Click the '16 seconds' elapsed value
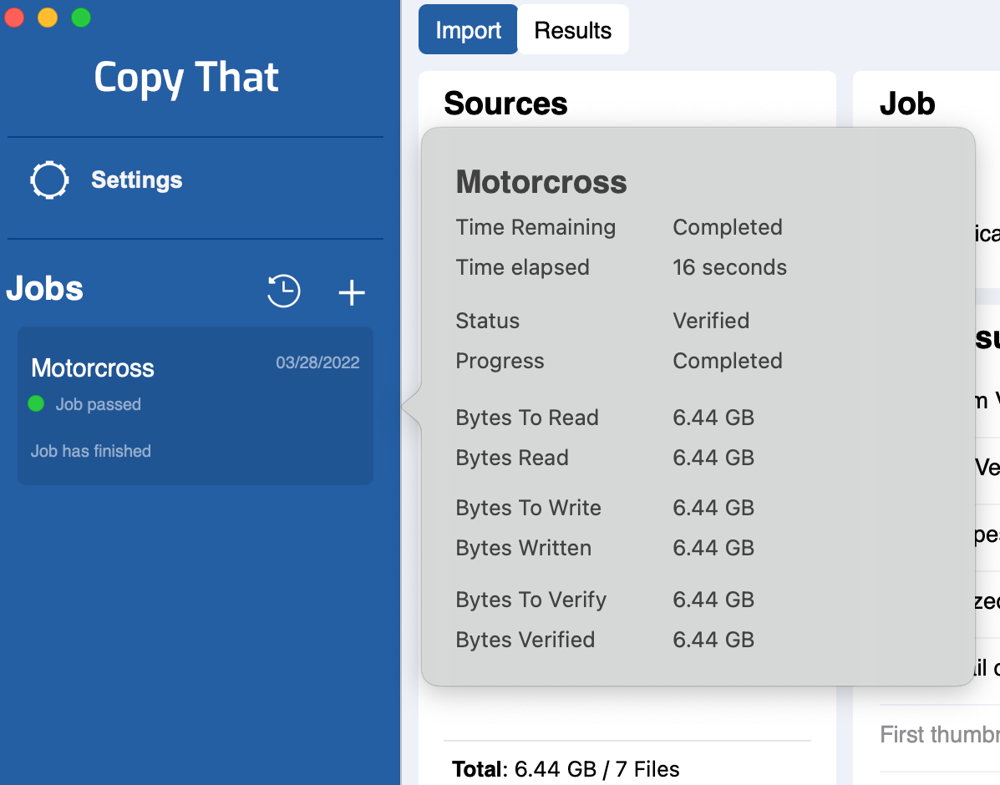Viewport: 1000px width, 785px height. click(x=730, y=267)
